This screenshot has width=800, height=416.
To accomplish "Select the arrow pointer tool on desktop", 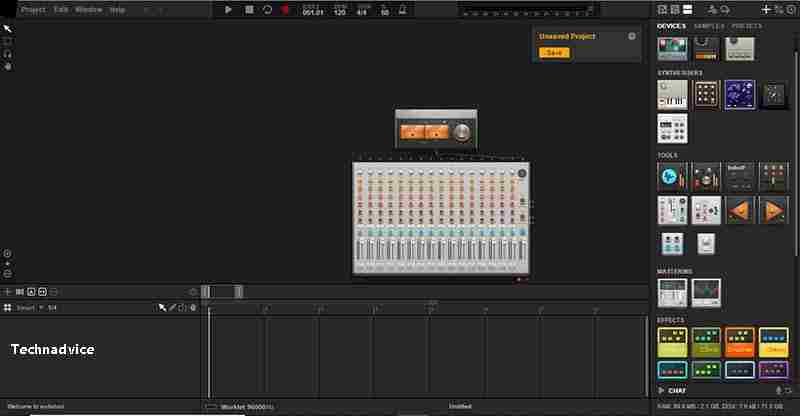I will 7,29.
